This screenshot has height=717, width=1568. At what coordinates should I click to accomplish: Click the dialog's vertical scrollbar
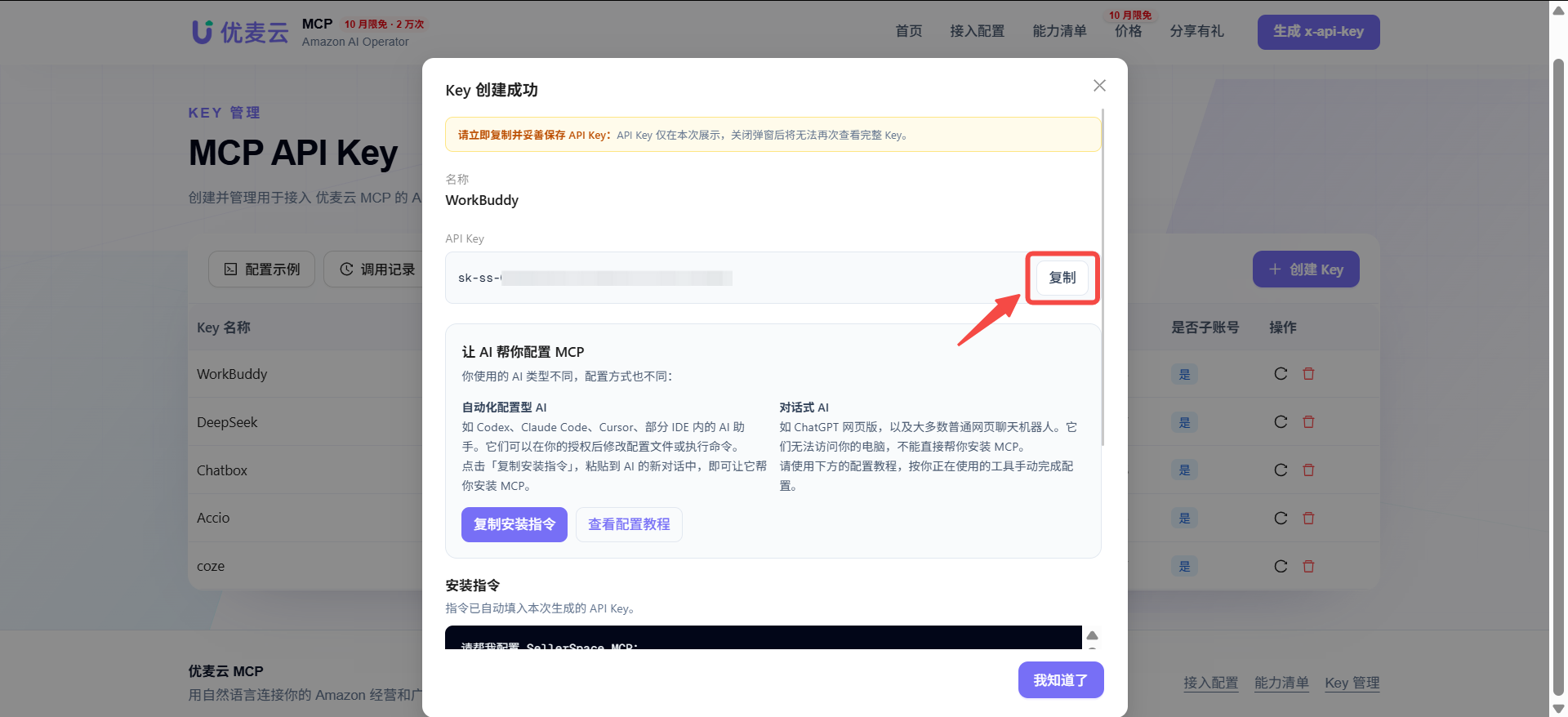tap(1102, 278)
